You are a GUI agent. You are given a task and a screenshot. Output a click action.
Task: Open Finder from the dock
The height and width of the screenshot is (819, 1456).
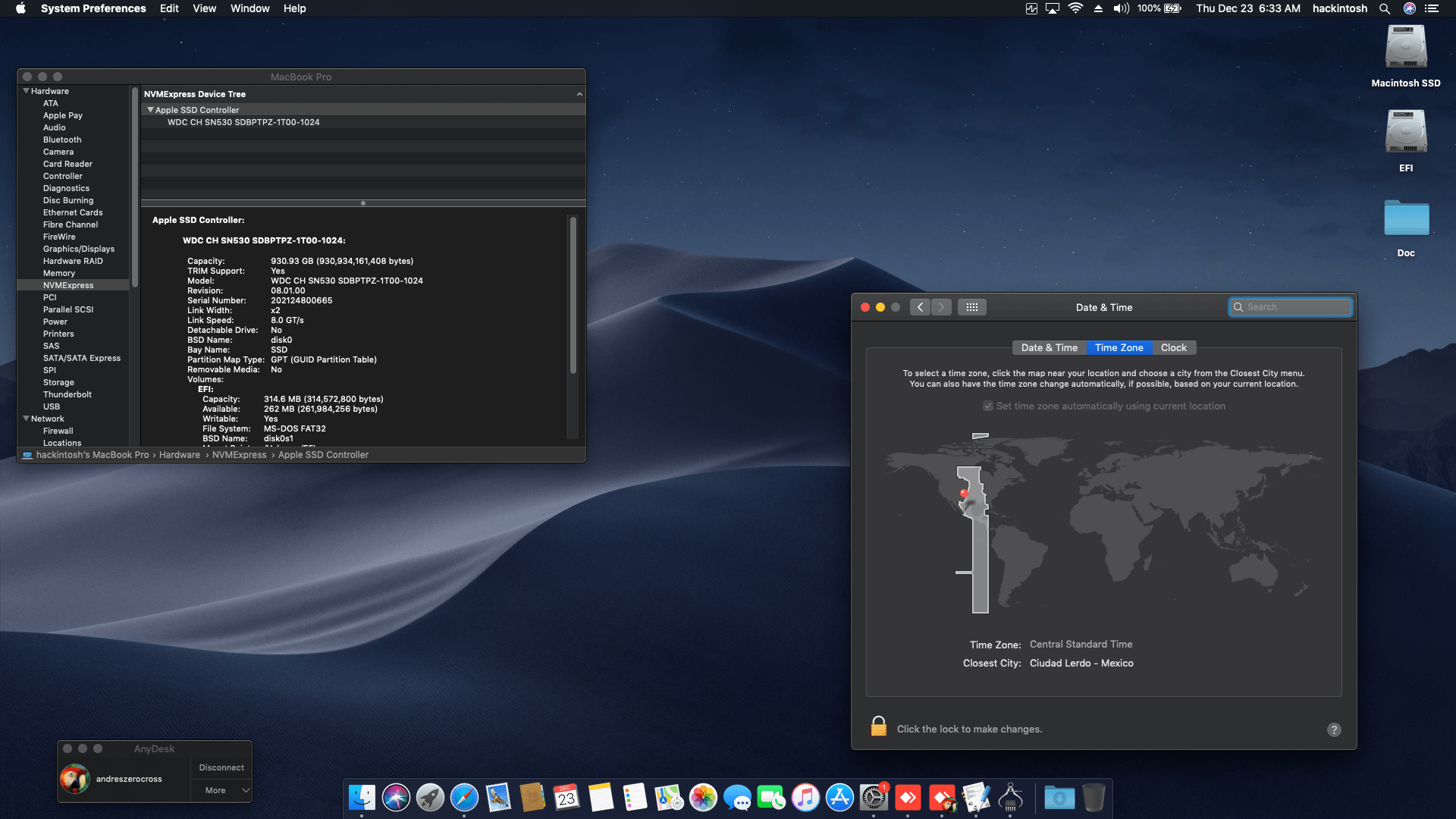coord(362,798)
